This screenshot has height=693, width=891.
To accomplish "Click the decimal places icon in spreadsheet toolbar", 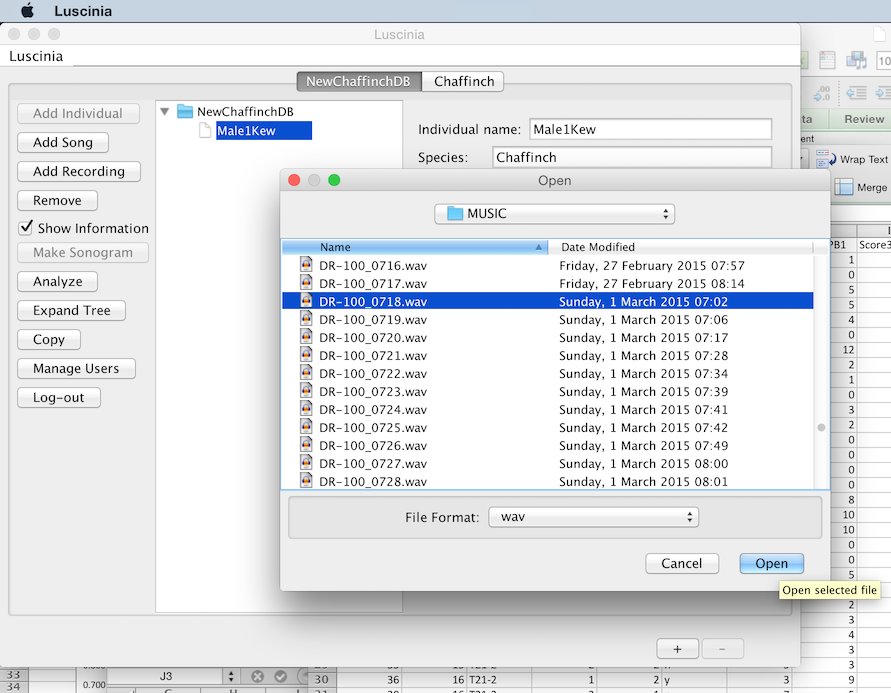I will point(822,93).
